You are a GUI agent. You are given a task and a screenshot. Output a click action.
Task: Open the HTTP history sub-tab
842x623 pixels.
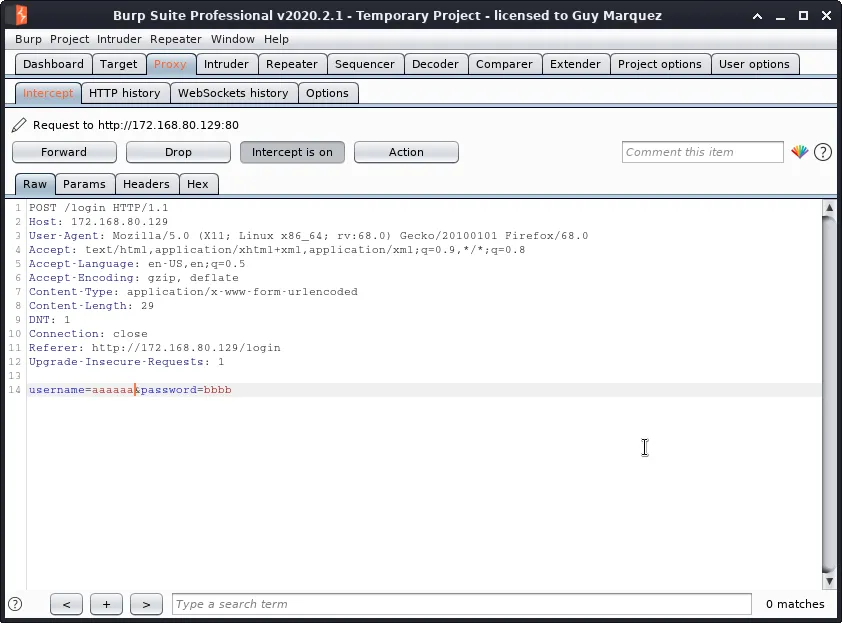pos(125,93)
